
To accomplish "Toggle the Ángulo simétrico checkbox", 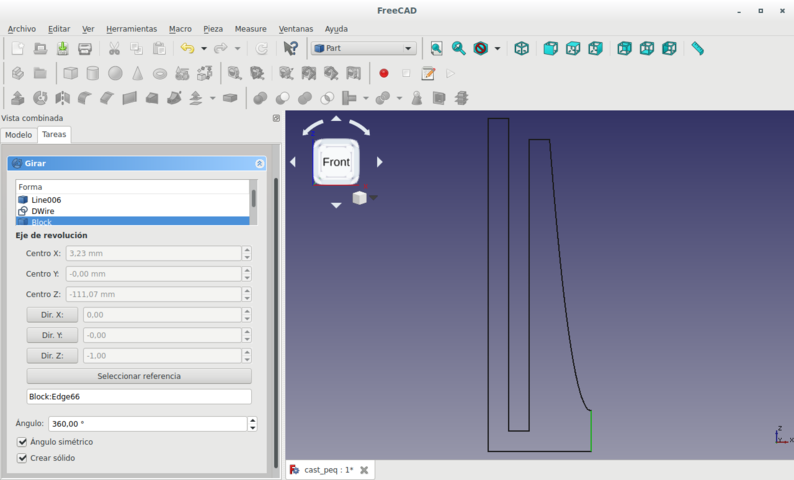I will click(x=22, y=442).
